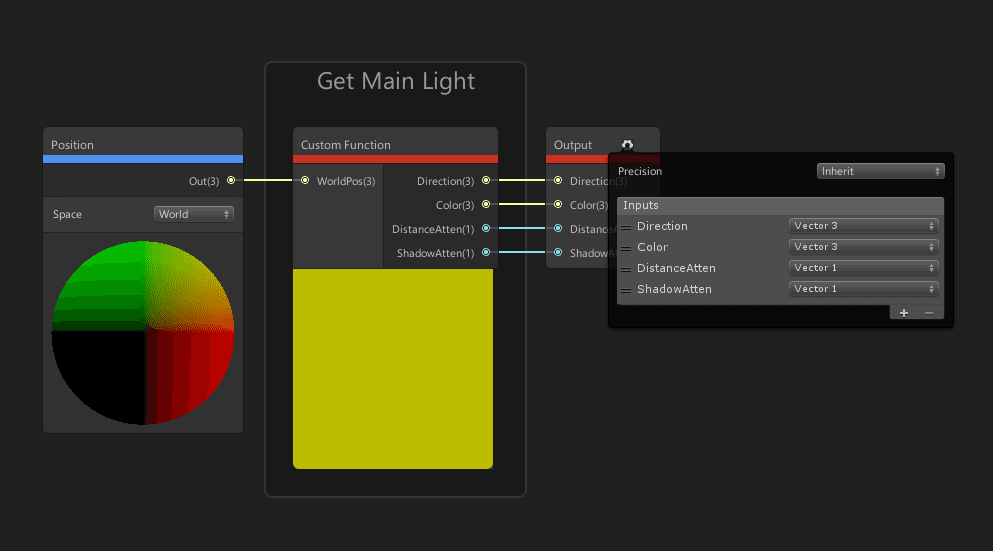The width and height of the screenshot is (993, 551).
Task: Select the Custom Function Direction(3) output port
Action: click(x=486, y=180)
